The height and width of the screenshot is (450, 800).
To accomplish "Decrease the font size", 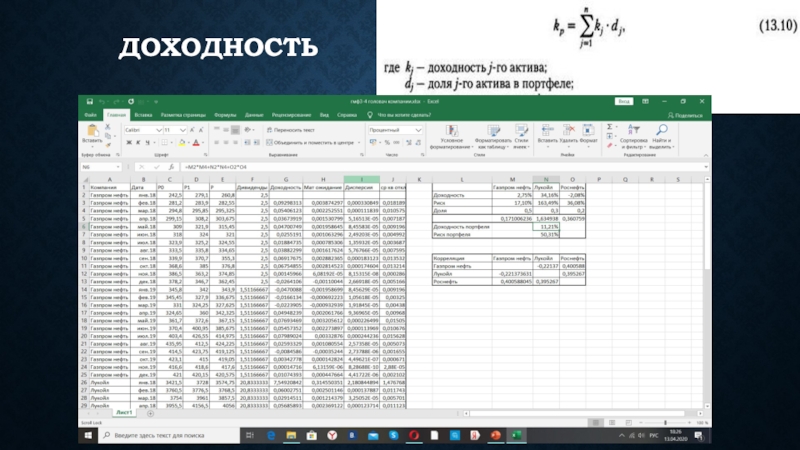I will [201, 130].
